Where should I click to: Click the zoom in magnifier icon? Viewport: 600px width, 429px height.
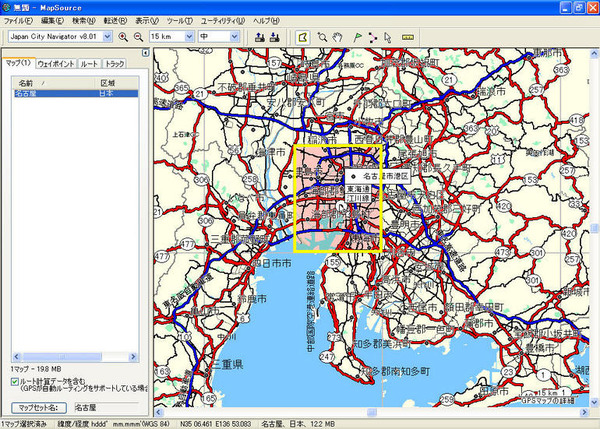pyautogui.click(x=124, y=37)
